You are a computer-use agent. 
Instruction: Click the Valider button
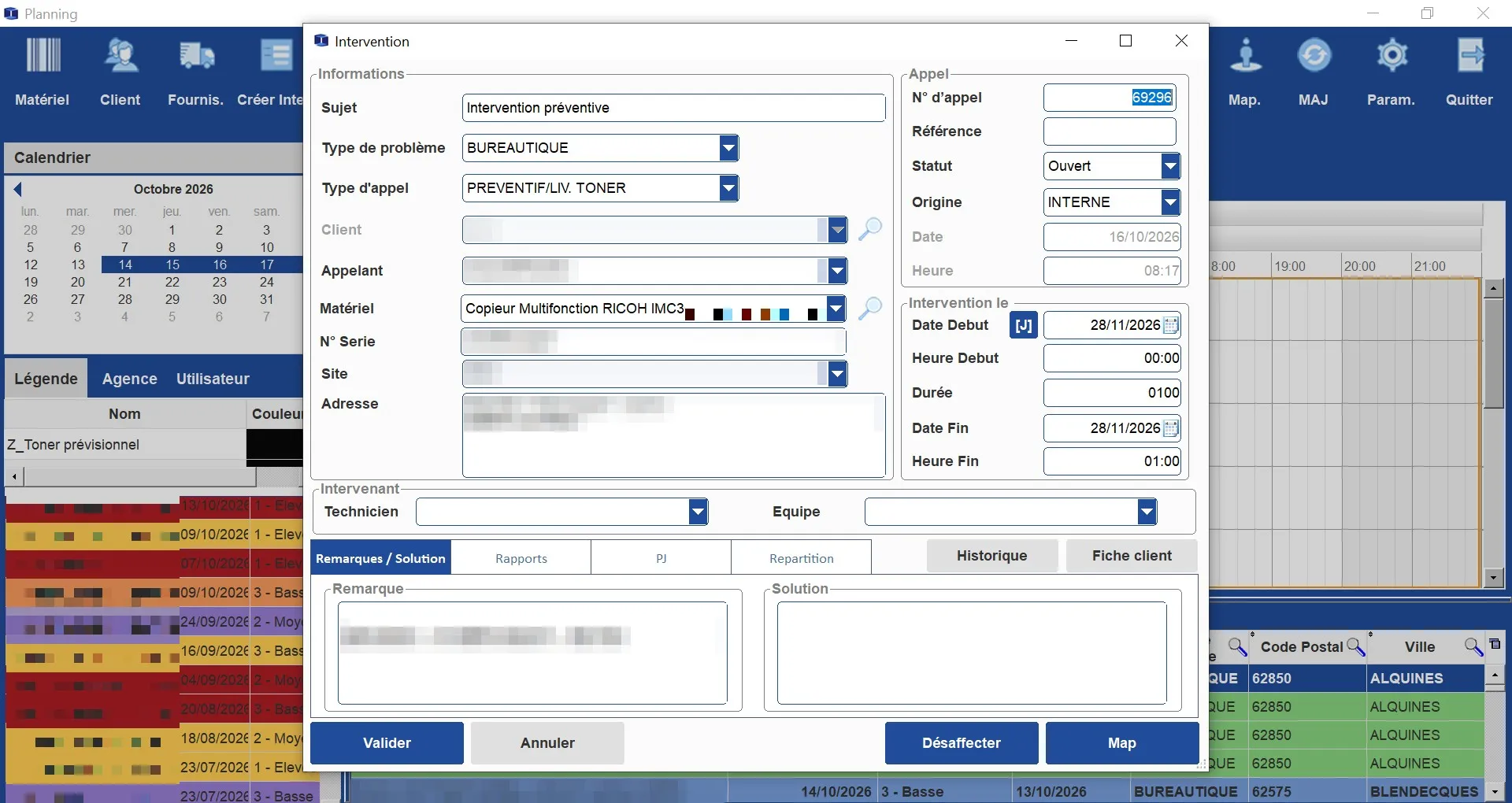point(387,743)
